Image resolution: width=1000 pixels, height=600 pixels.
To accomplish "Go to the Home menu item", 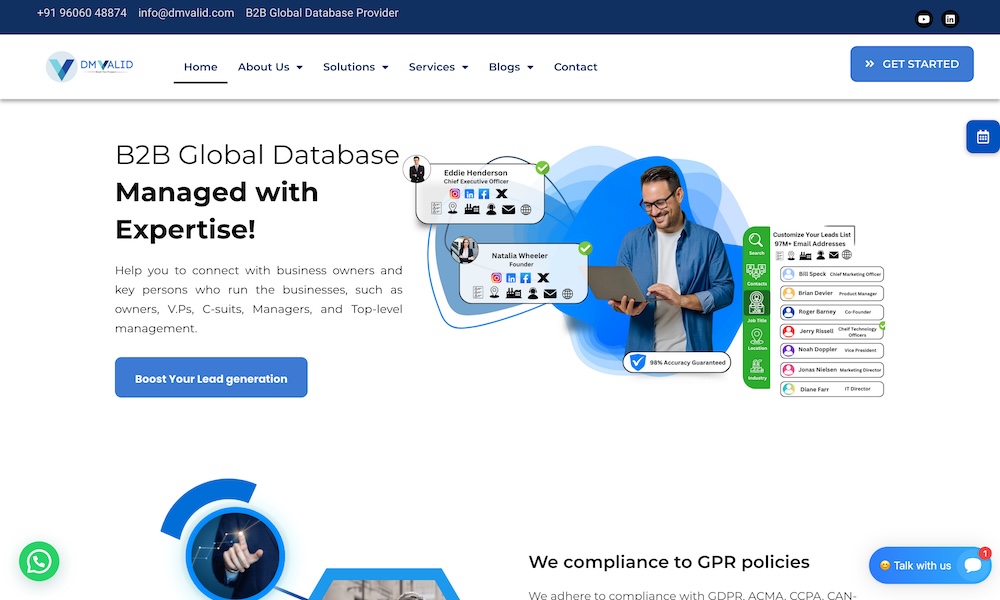I will tap(200, 67).
